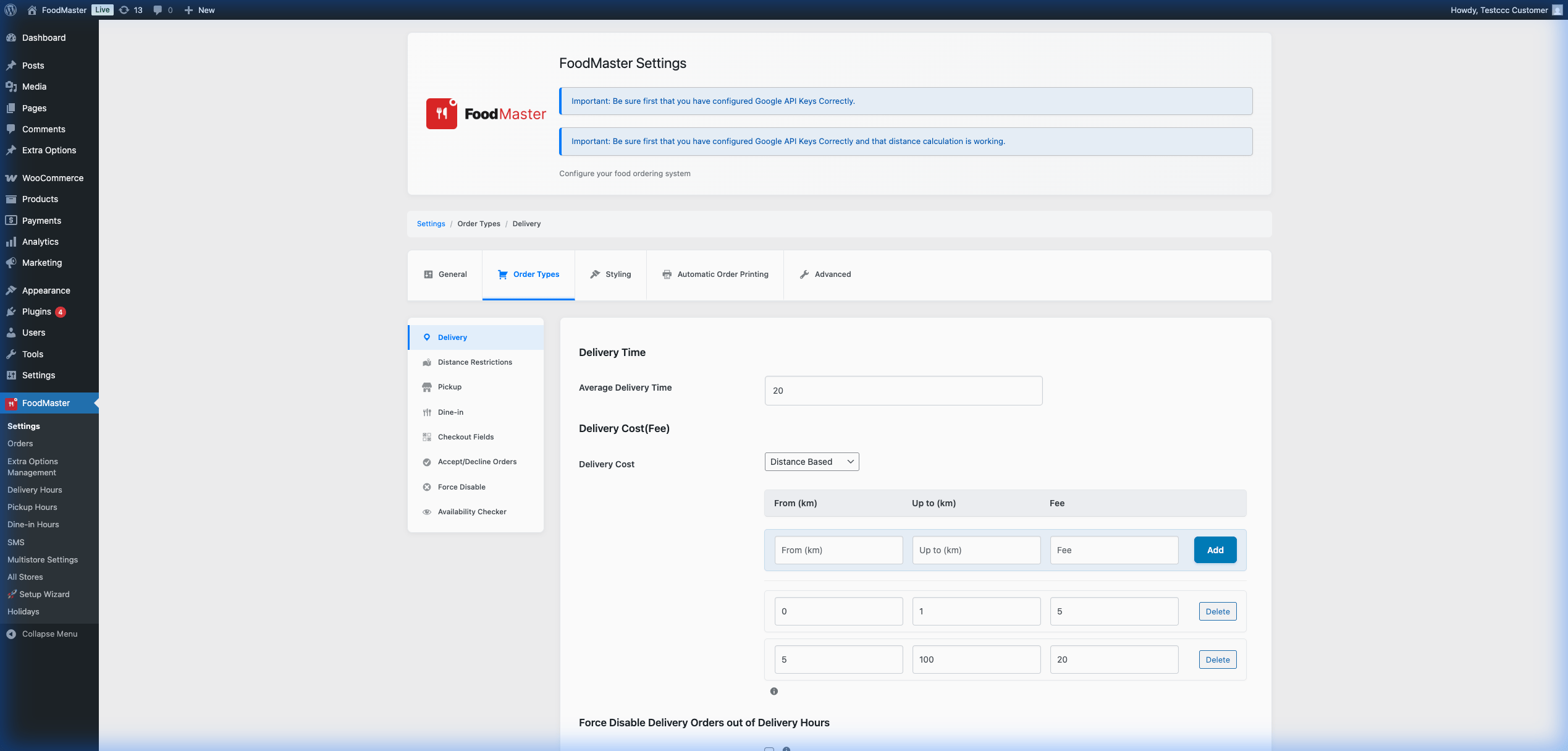Viewport: 1568px width, 751px height.
Task: Select the Delivery pin icon in sidebar
Action: (x=427, y=337)
